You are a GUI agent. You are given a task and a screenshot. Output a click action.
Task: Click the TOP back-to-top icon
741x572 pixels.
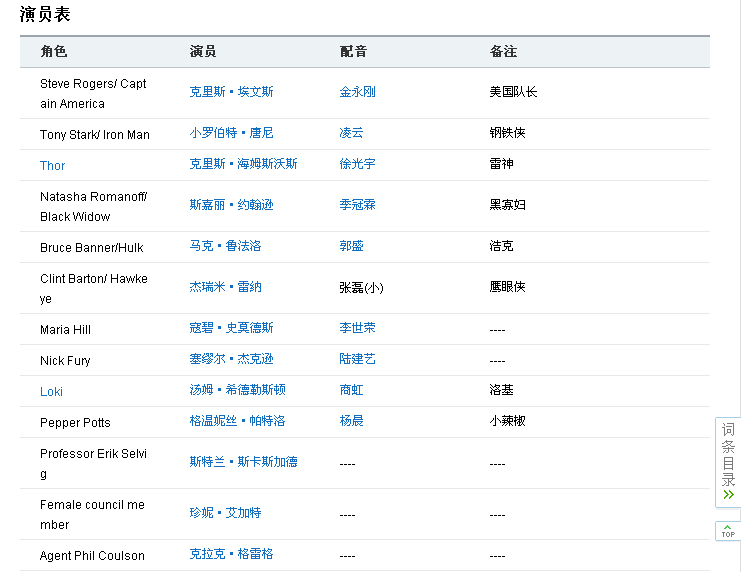[728, 531]
